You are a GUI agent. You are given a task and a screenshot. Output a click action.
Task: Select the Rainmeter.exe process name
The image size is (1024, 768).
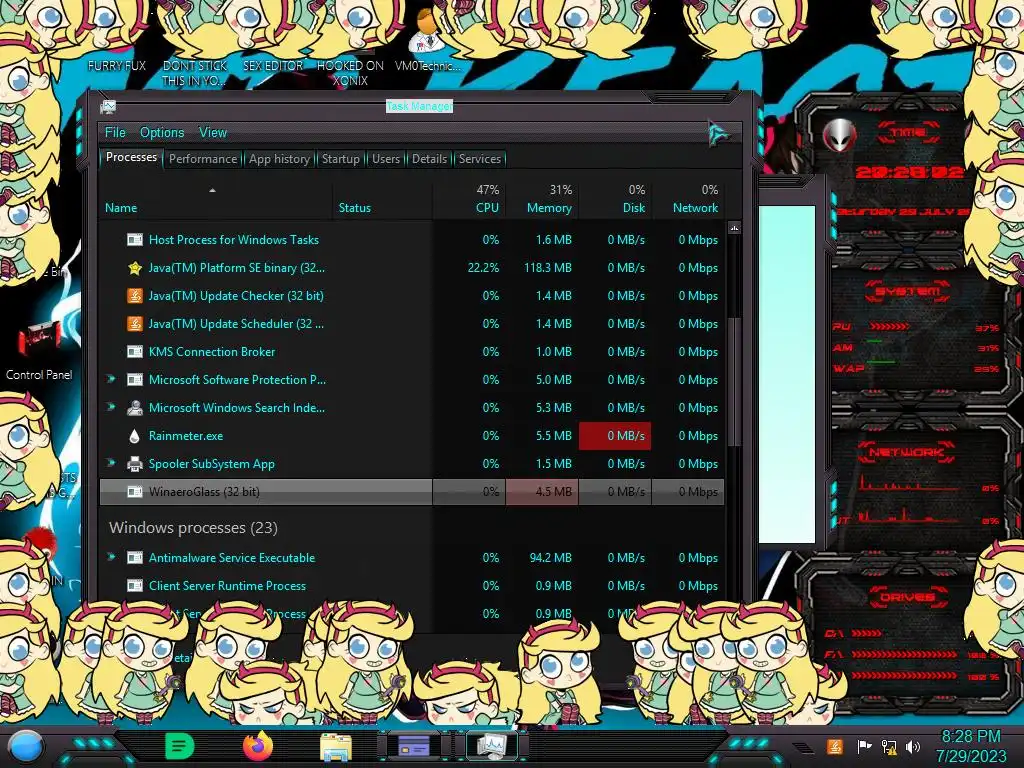[185, 436]
